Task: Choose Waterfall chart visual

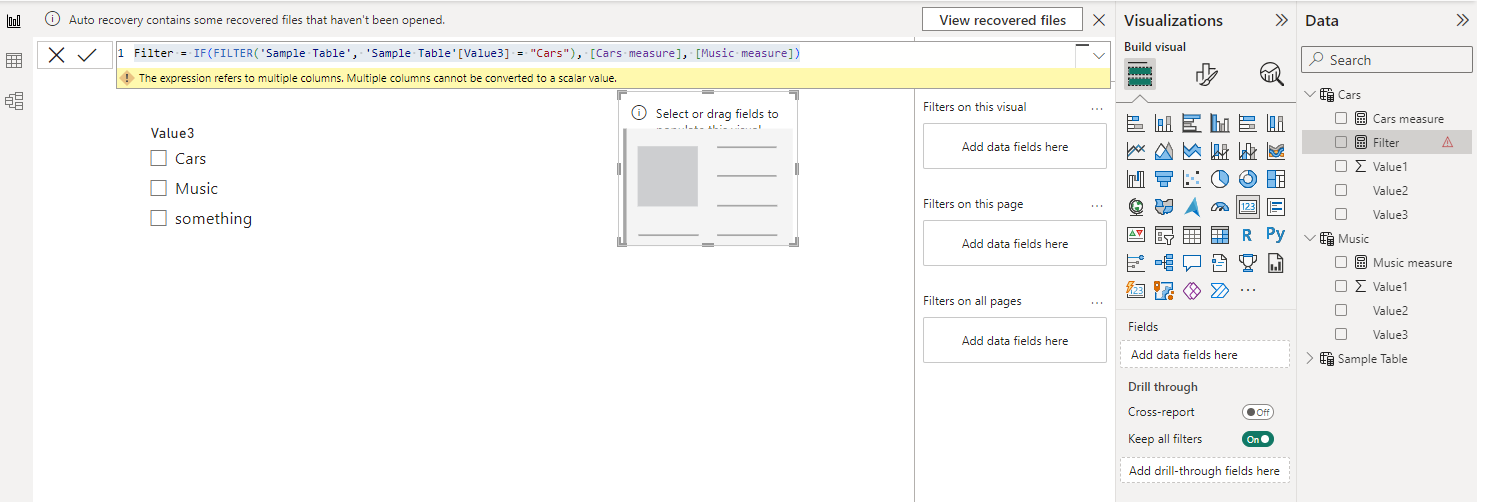Action: pyautogui.click(x=1136, y=180)
